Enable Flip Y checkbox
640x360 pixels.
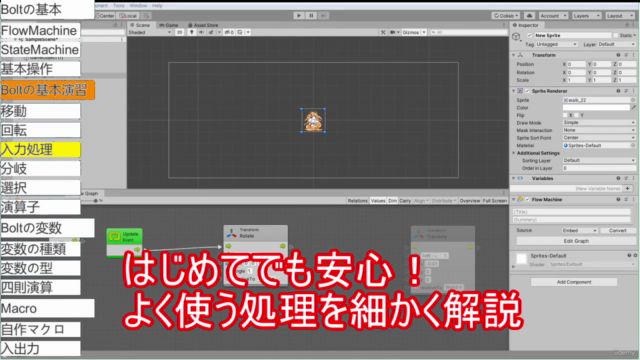tap(577, 115)
